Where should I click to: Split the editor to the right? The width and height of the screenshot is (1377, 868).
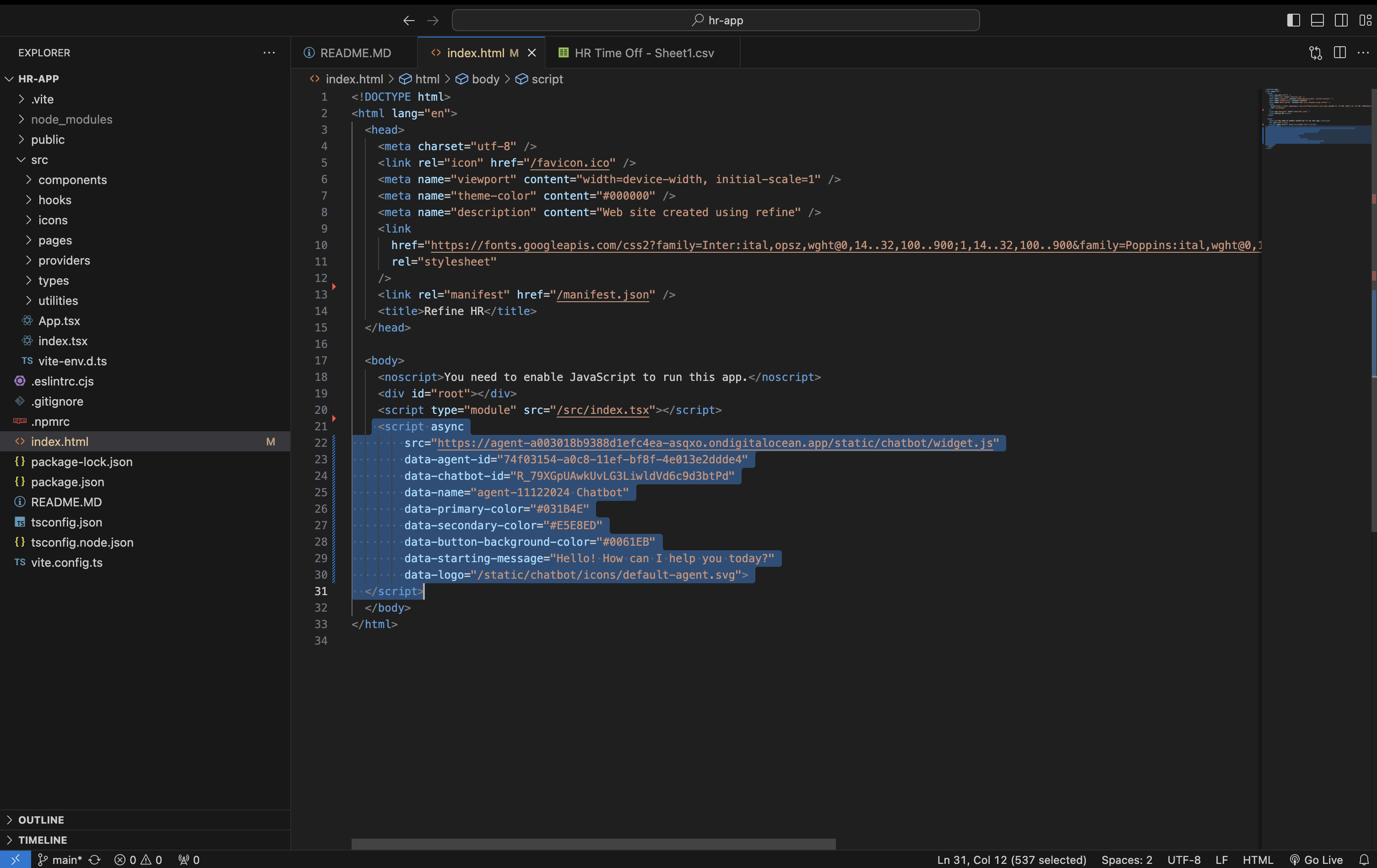click(x=1339, y=53)
